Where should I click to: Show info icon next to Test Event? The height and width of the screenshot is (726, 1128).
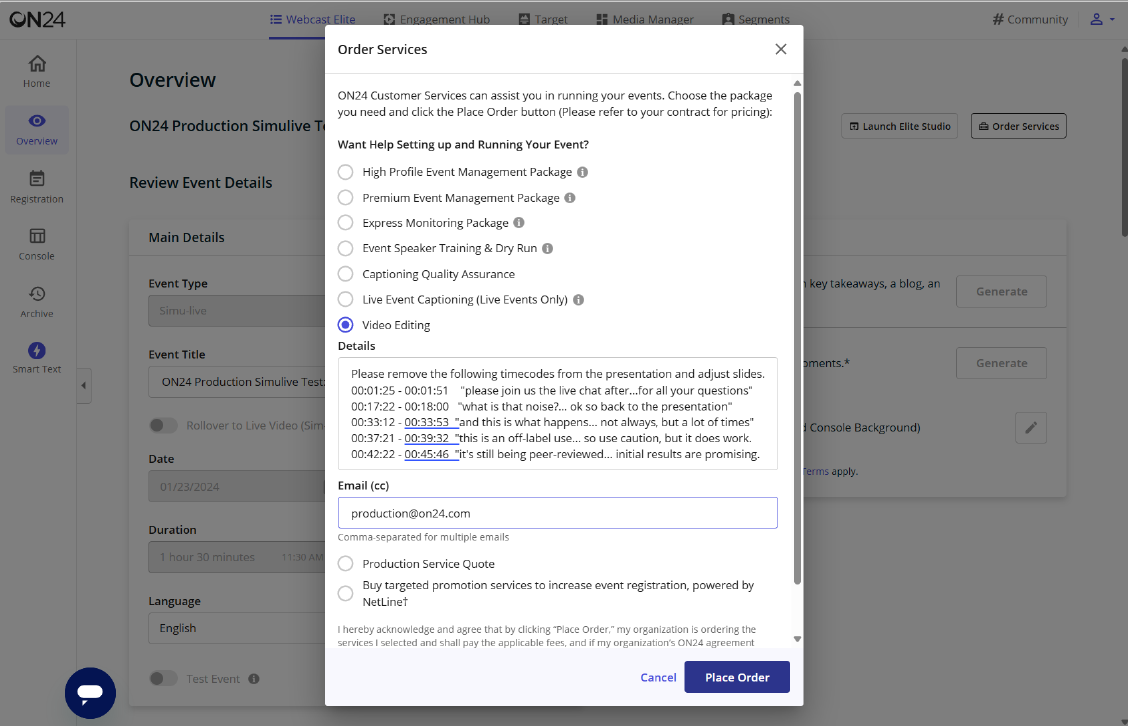(x=254, y=679)
